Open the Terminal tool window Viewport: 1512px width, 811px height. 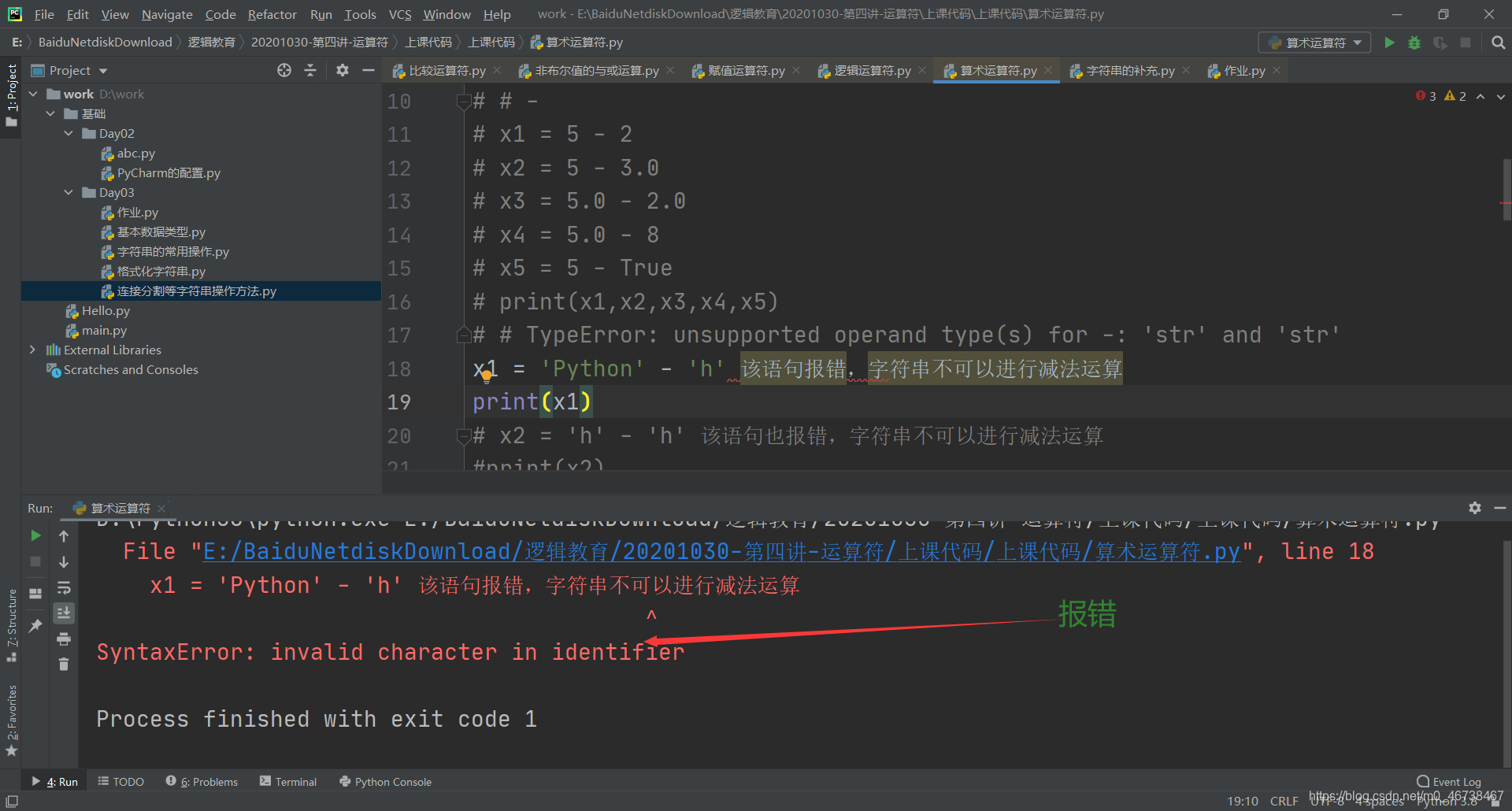(288, 781)
